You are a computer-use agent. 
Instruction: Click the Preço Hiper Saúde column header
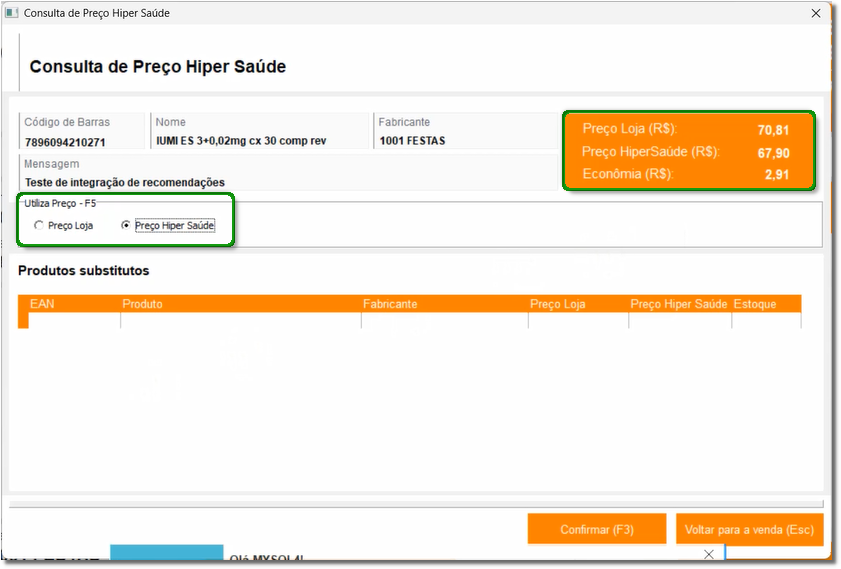pyautogui.click(x=678, y=304)
